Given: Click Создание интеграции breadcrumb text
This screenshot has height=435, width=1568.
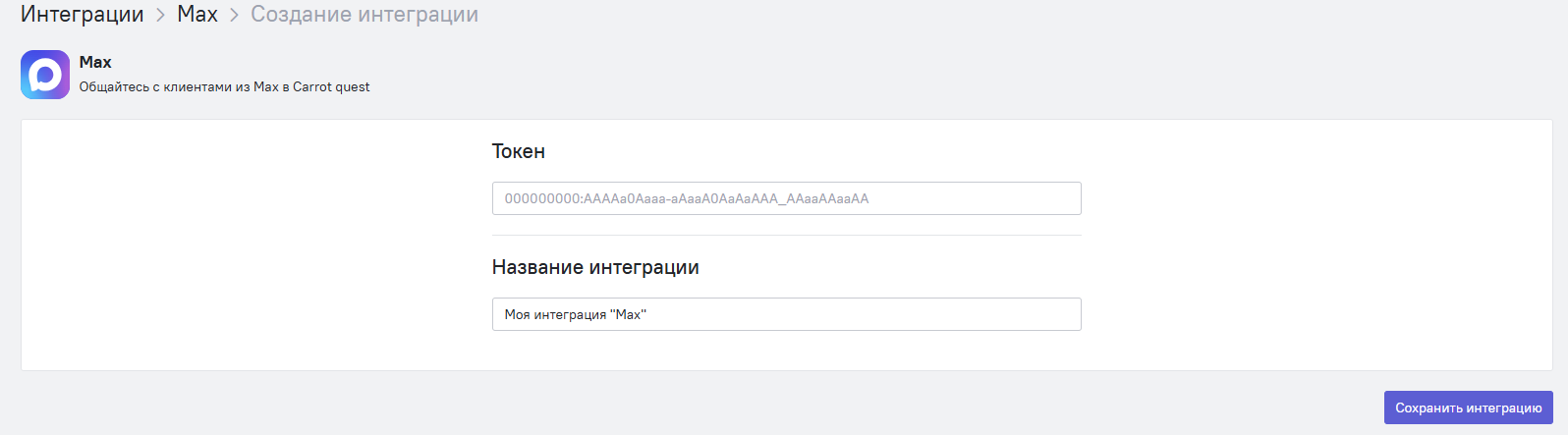Looking at the screenshot, I should 364,15.
